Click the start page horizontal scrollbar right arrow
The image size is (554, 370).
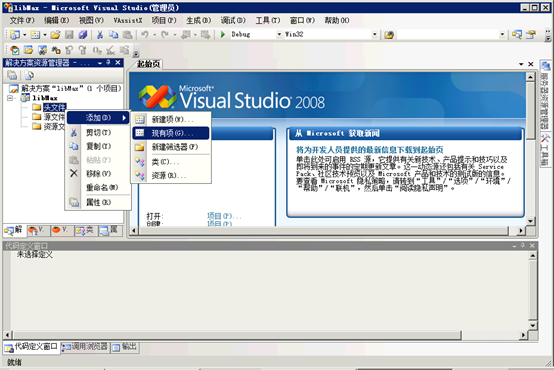click(x=520, y=230)
